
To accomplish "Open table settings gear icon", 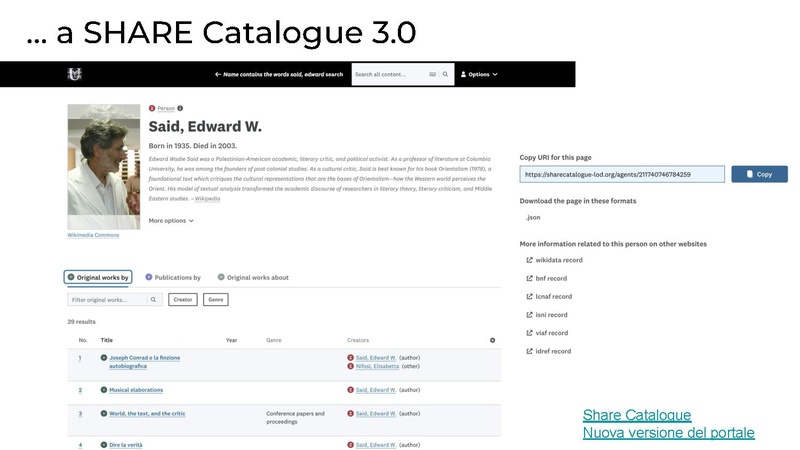I will click(x=492, y=340).
